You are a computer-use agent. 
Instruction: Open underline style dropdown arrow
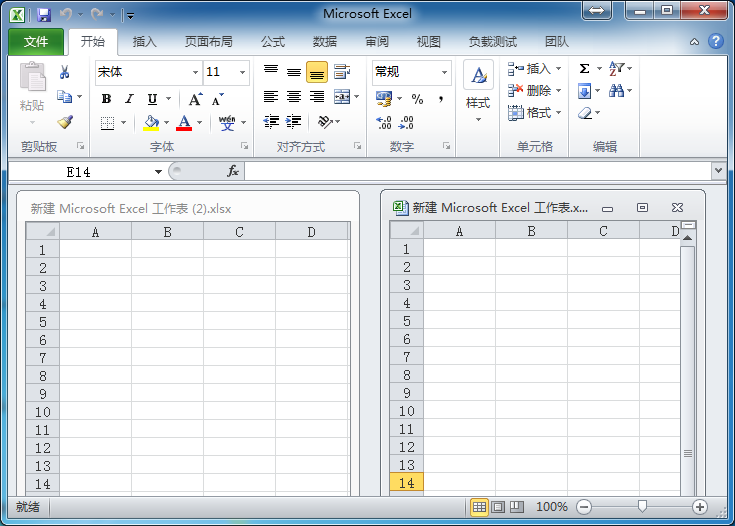click(x=168, y=99)
